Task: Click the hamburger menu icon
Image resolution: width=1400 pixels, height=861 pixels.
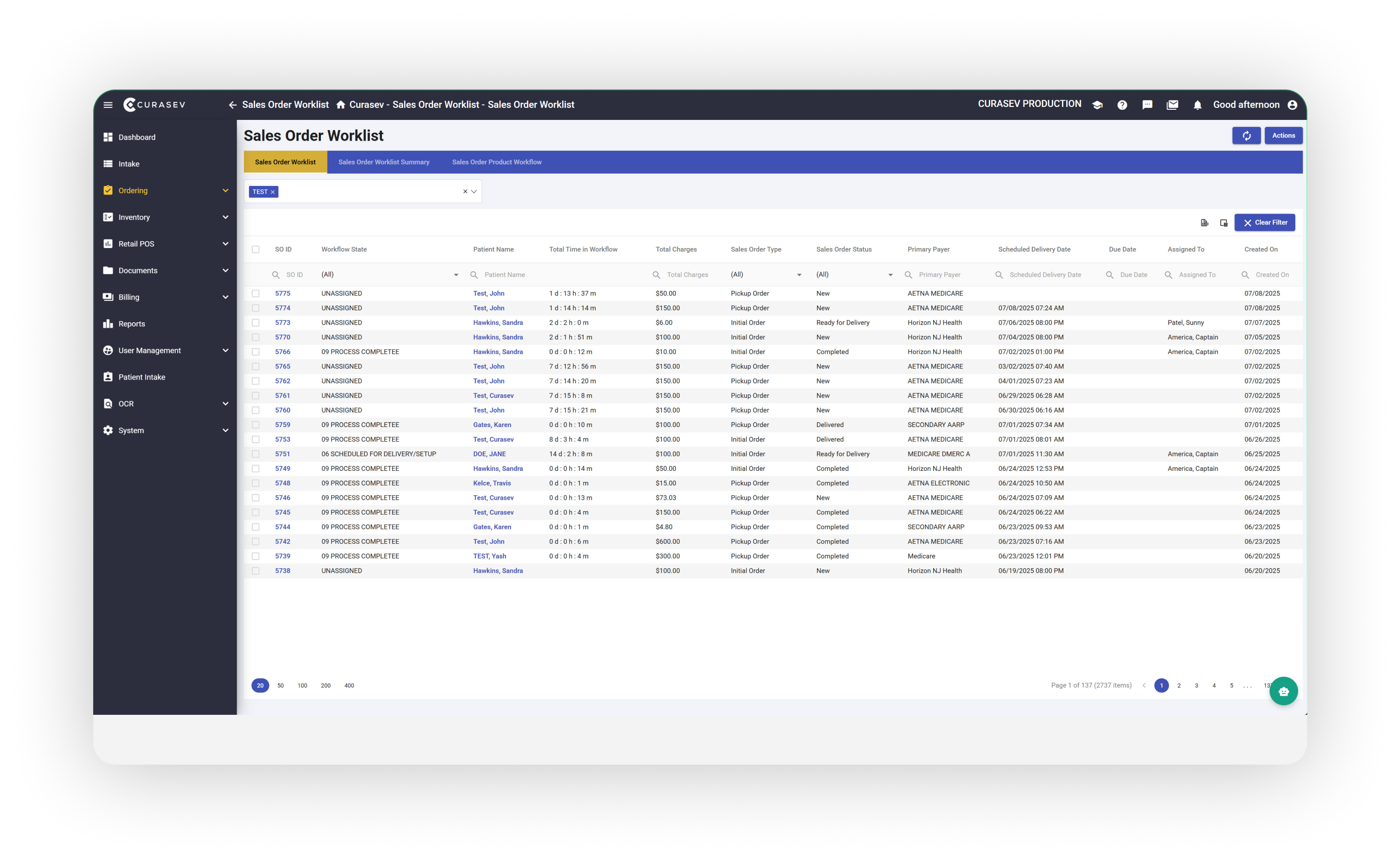Action: [108, 105]
